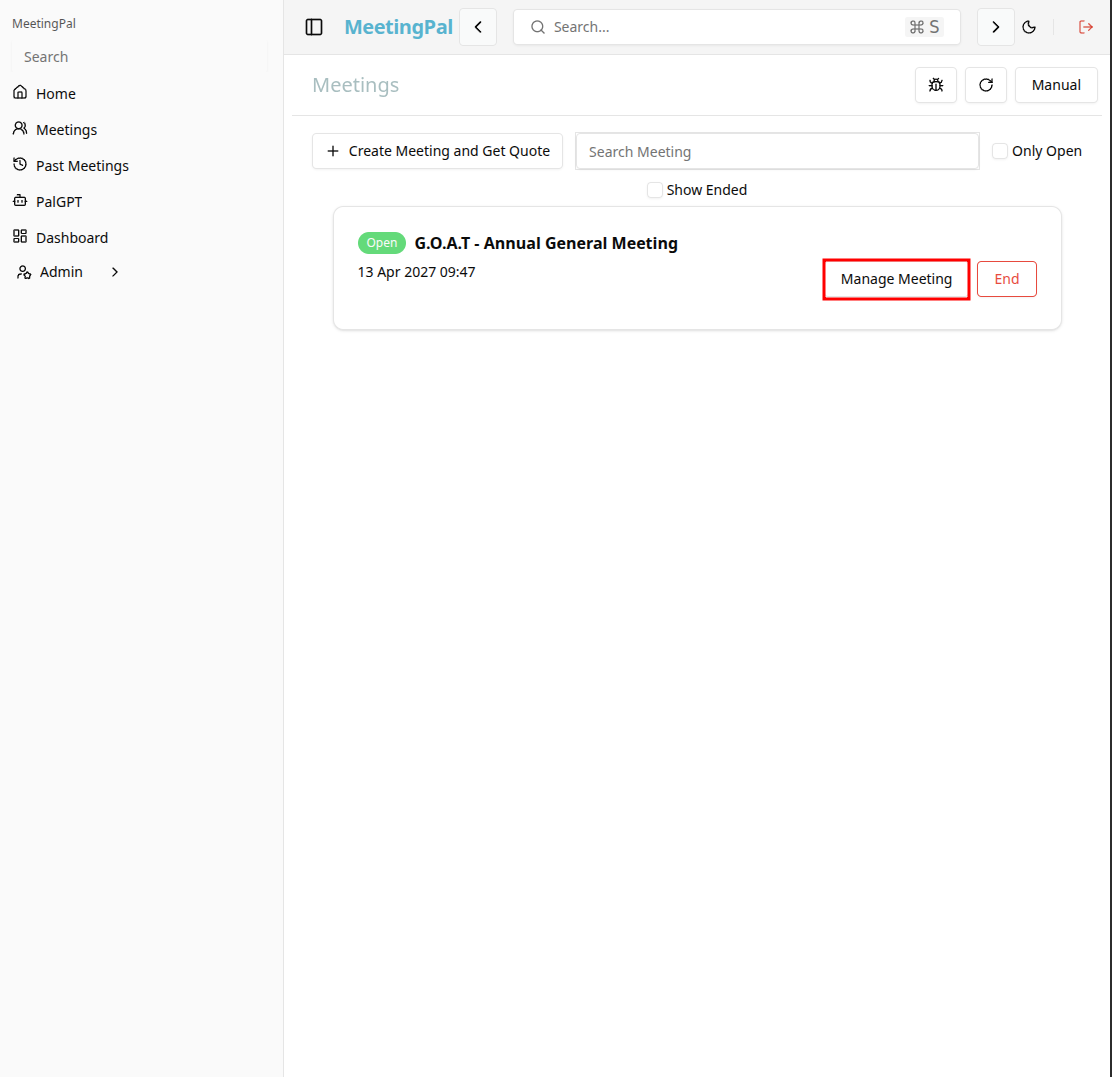Open Meetings in the sidebar
The height and width of the screenshot is (1077, 1112).
pos(67,130)
